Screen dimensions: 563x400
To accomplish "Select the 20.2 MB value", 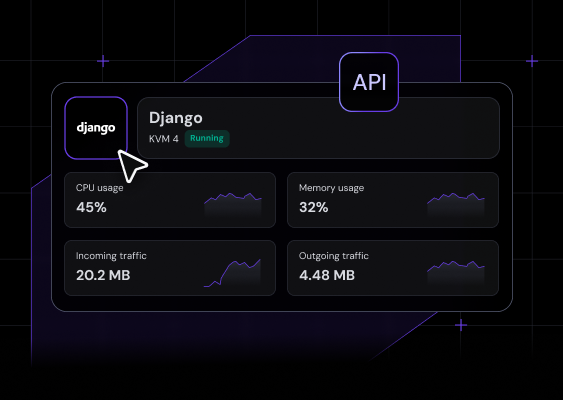I will (x=103, y=275).
